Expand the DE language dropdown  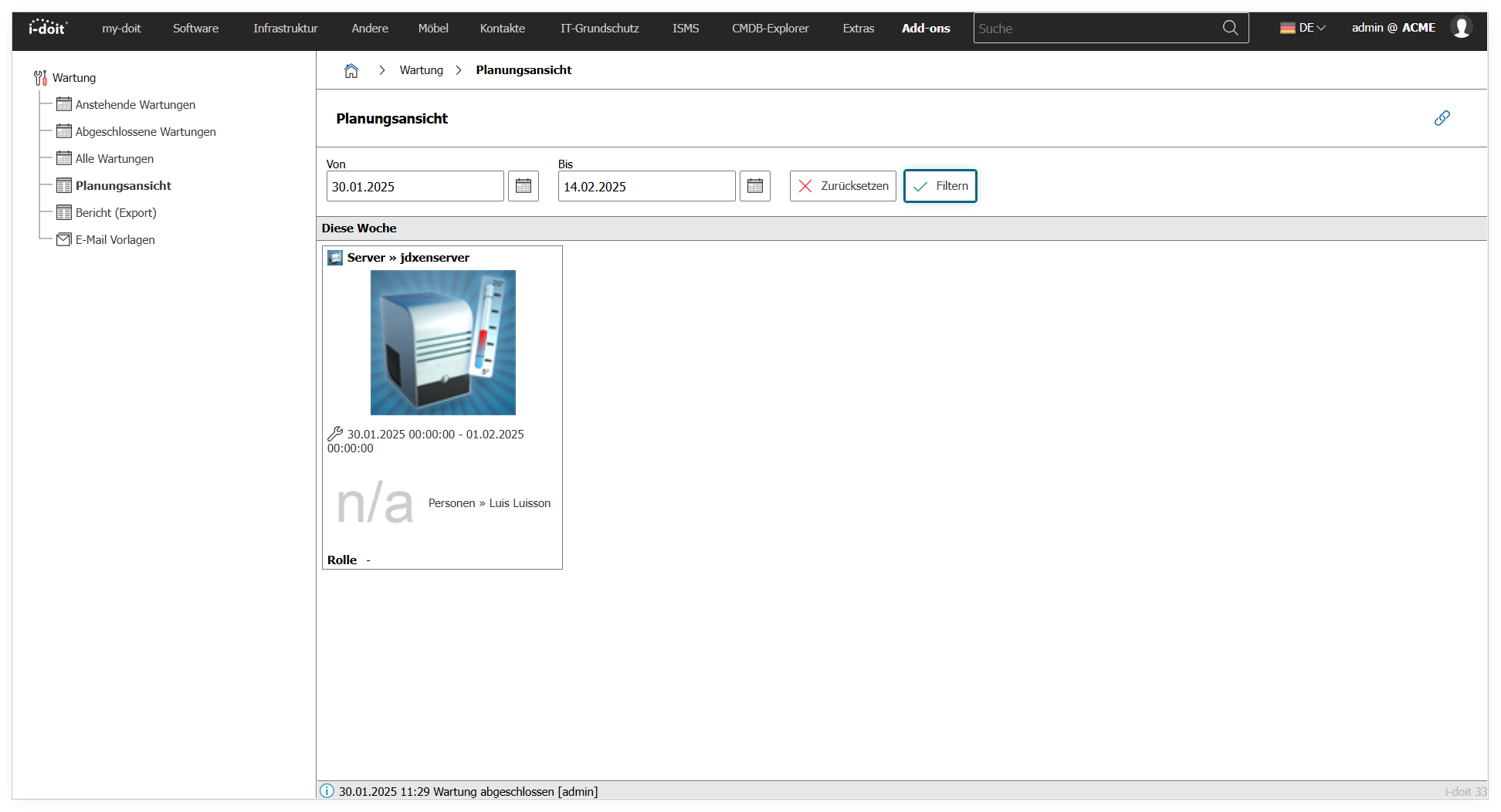click(x=1303, y=28)
